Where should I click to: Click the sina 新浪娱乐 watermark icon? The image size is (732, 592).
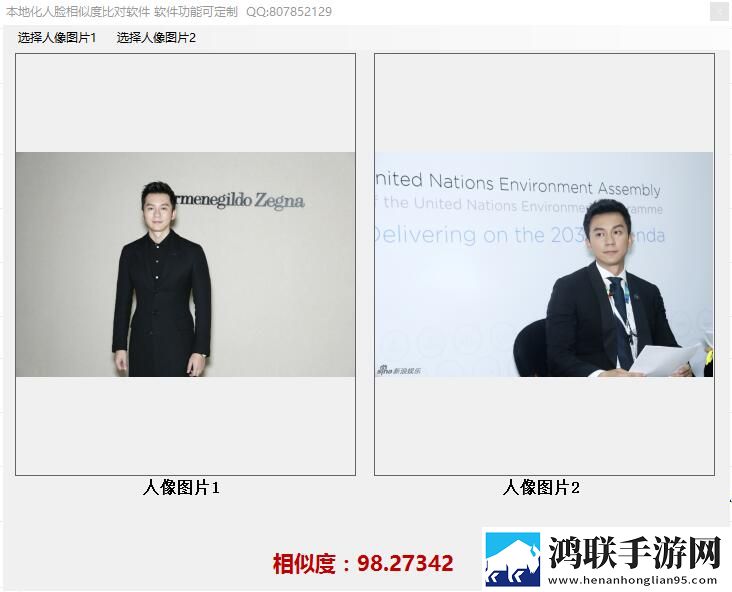click(x=399, y=371)
